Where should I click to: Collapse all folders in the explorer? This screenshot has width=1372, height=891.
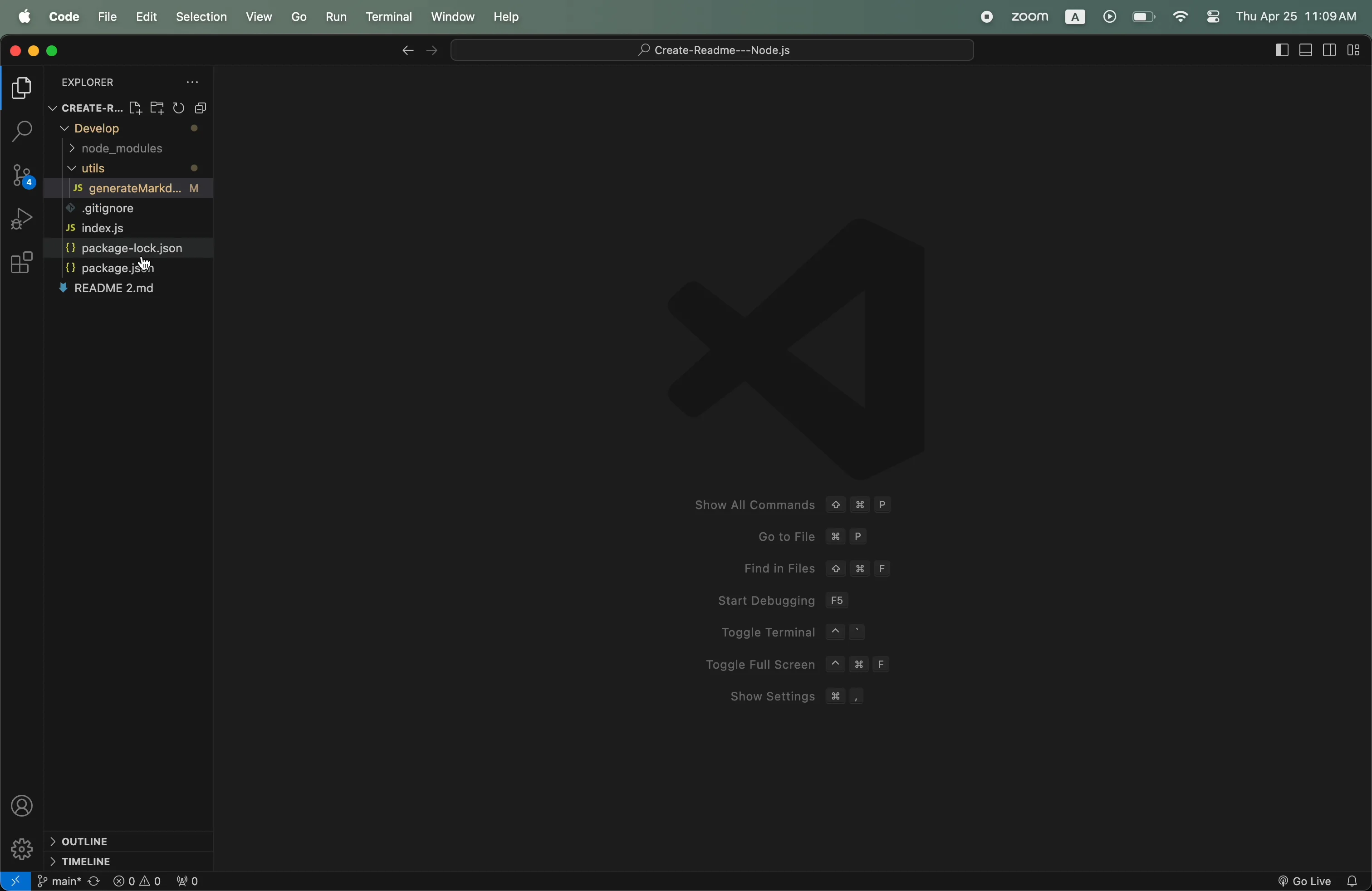201,108
